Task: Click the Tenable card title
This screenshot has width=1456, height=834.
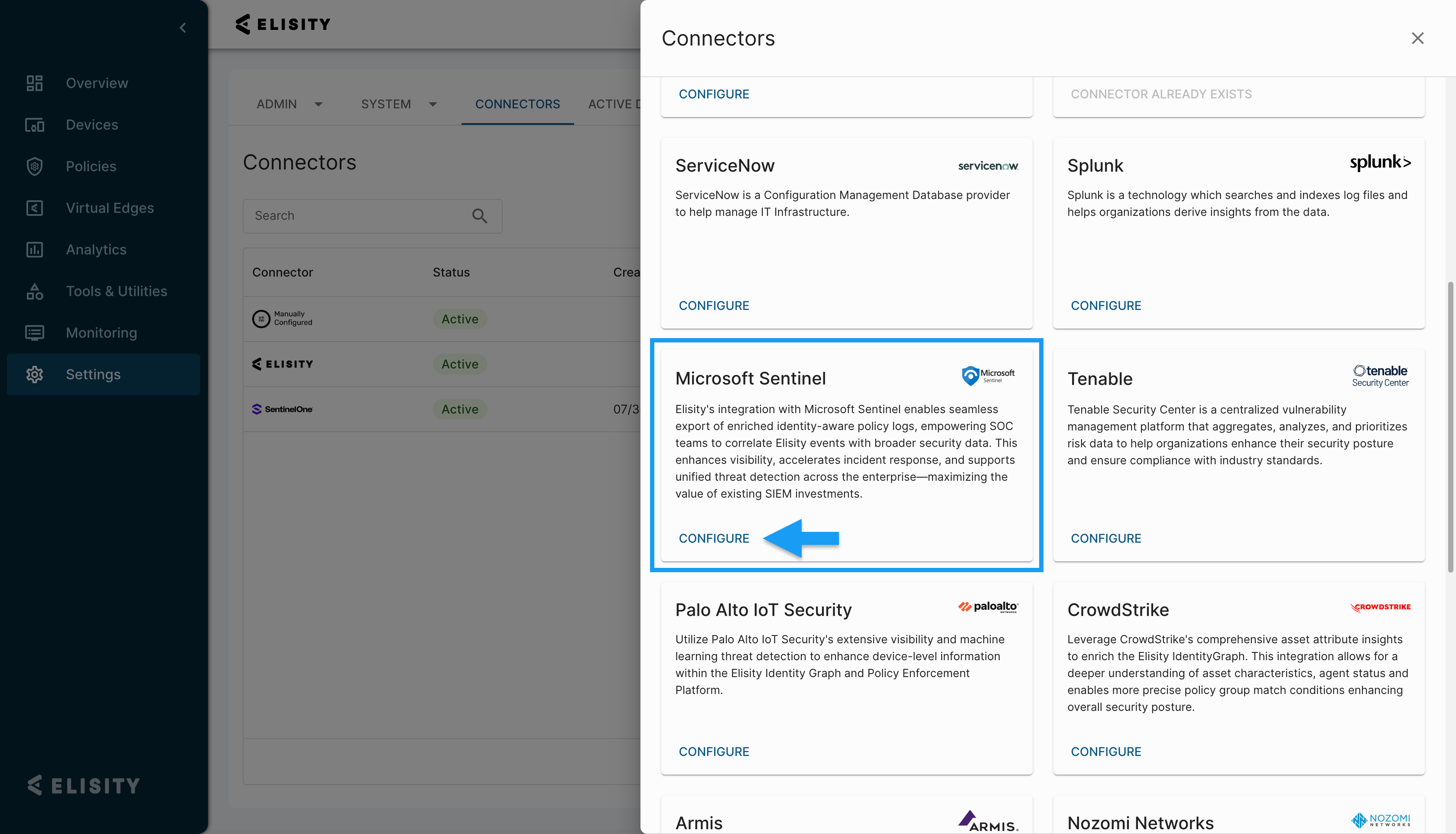Action: pos(1100,378)
